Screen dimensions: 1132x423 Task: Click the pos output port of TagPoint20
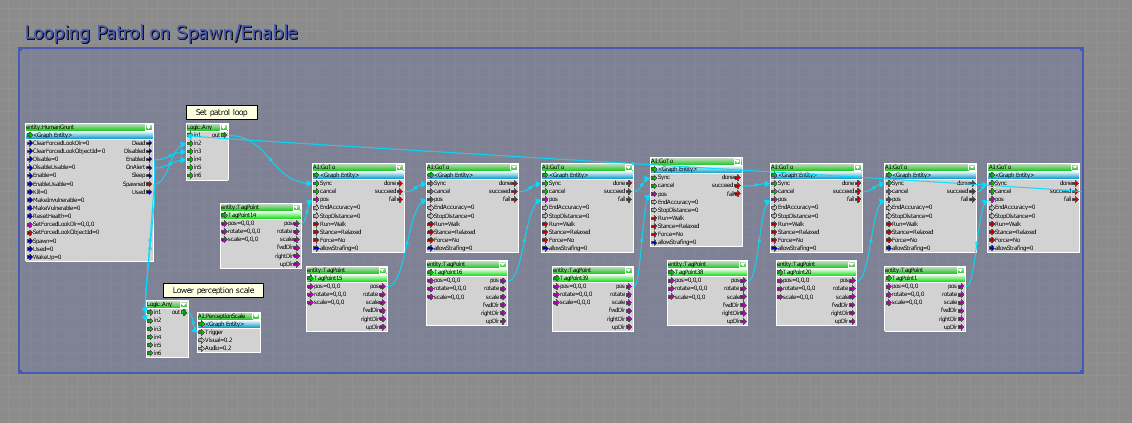pos(853,280)
